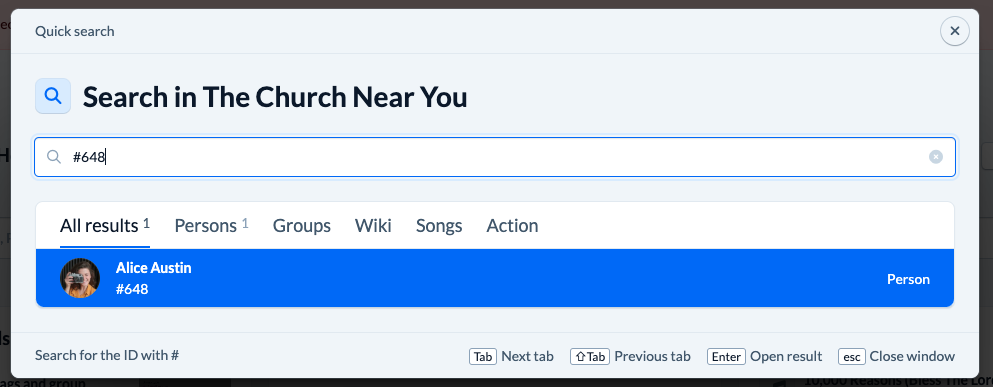Viewport: 993px width, 387px height.
Task: Select the Songs tab
Action: 439,225
